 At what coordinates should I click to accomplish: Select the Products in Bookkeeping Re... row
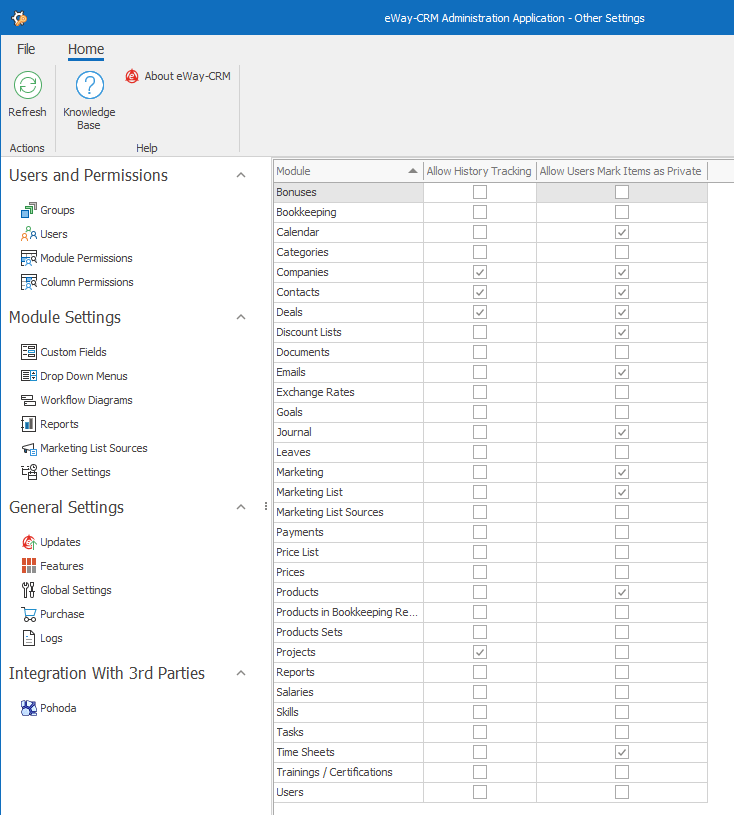[x=490, y=612]
